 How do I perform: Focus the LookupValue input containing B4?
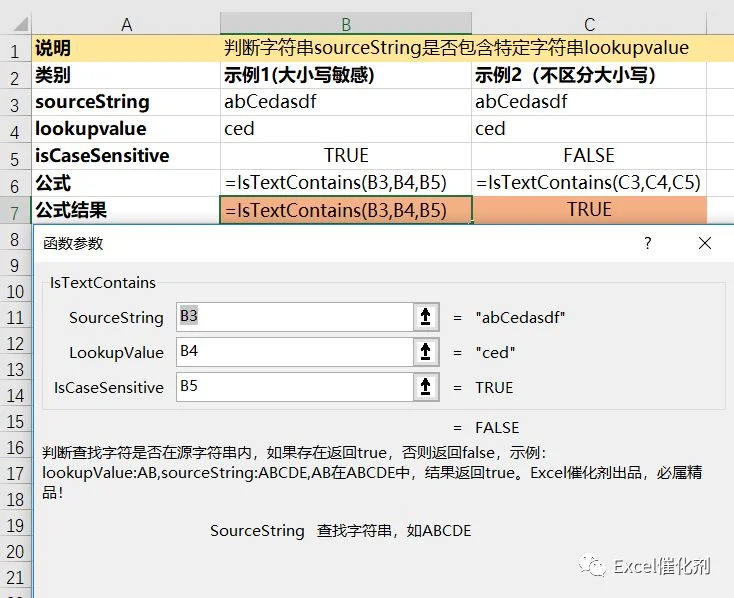[x=295, y=352]
